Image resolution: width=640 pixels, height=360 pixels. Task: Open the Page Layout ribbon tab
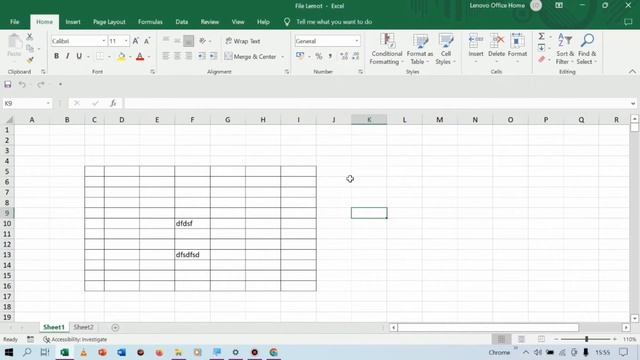click(x=109, y=22)
